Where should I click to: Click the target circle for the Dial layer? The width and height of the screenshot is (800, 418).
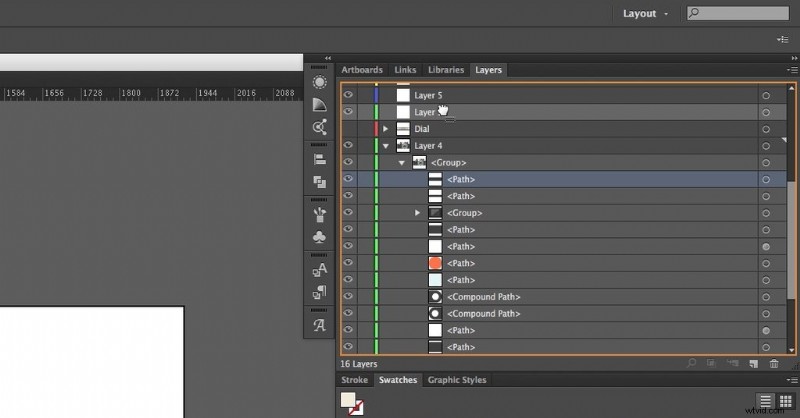766,129
